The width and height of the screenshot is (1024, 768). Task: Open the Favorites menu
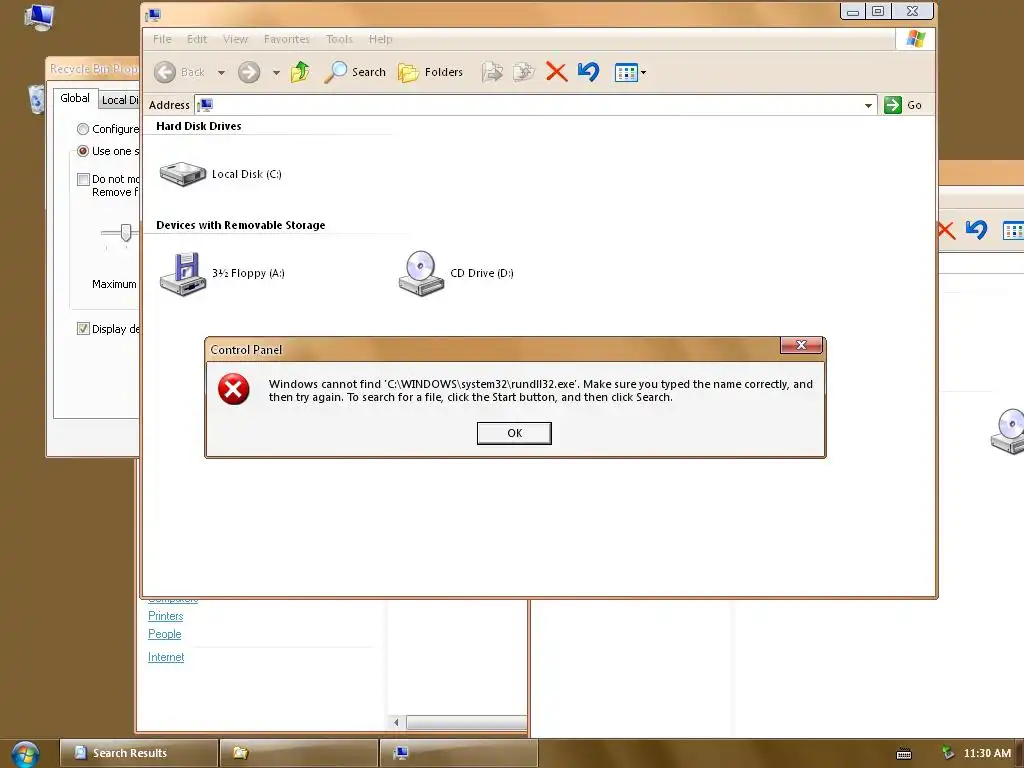coord(287,39)
